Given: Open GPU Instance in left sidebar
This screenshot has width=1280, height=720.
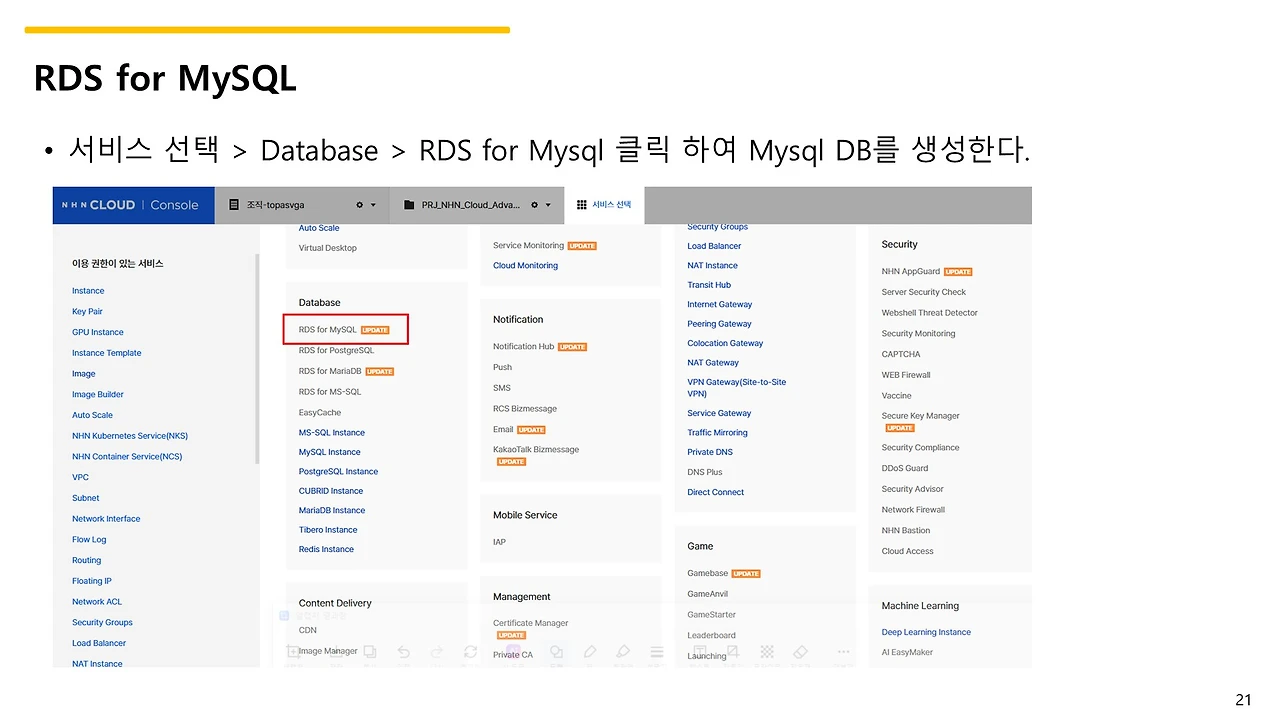Looking at the screenshot, I should tap(98, 332).
